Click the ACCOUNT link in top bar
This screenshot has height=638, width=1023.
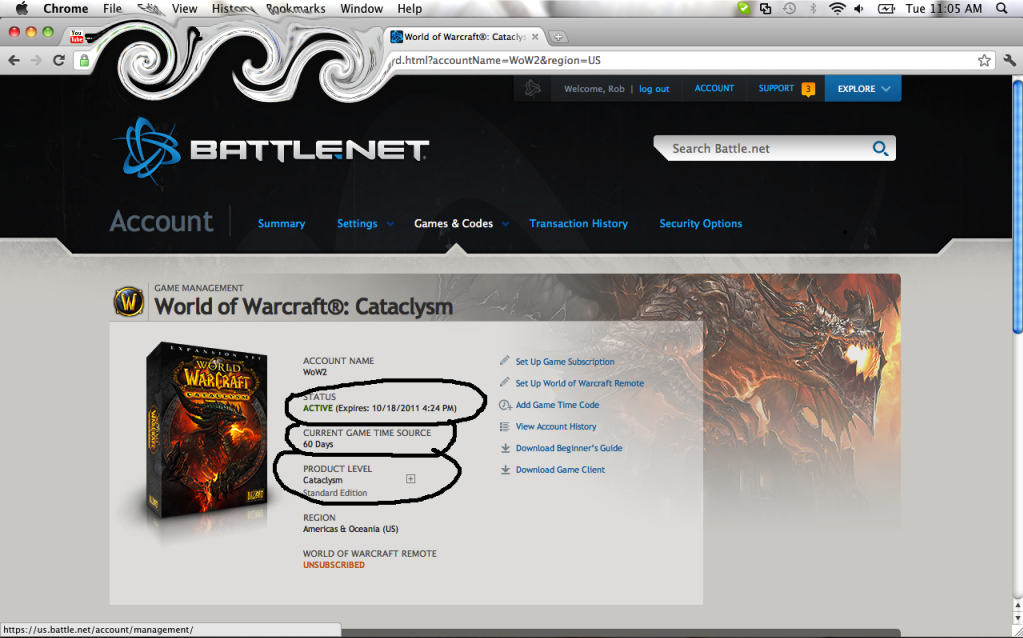coord(714,88)
